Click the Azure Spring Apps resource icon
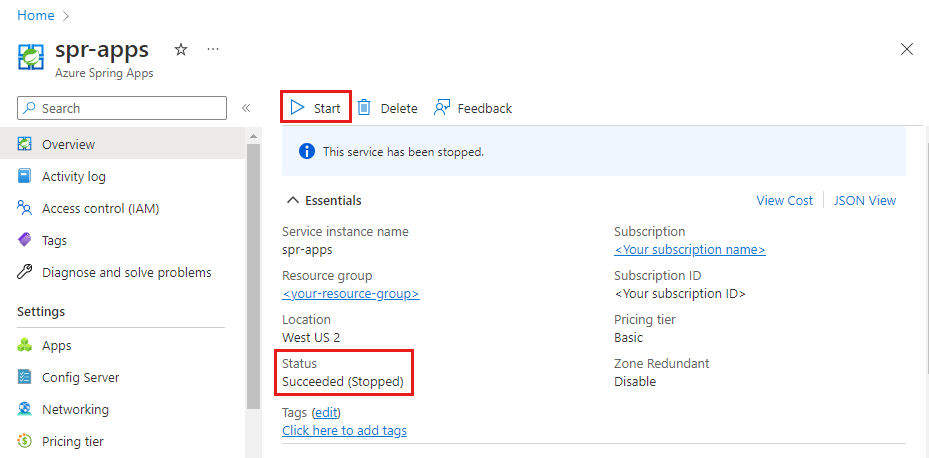929x458 pixels. 30,57
